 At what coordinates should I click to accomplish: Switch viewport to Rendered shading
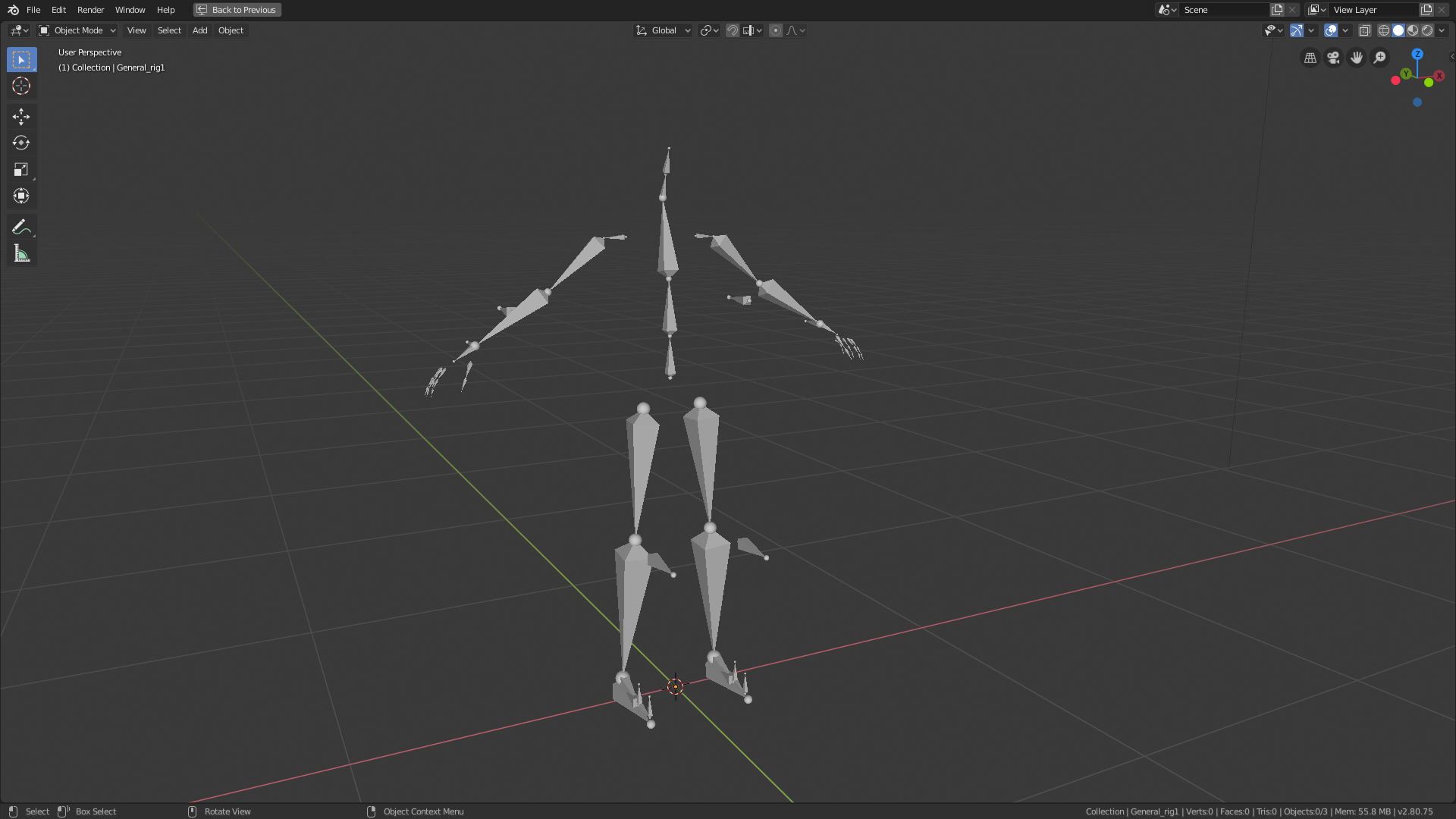(1427, 30)
